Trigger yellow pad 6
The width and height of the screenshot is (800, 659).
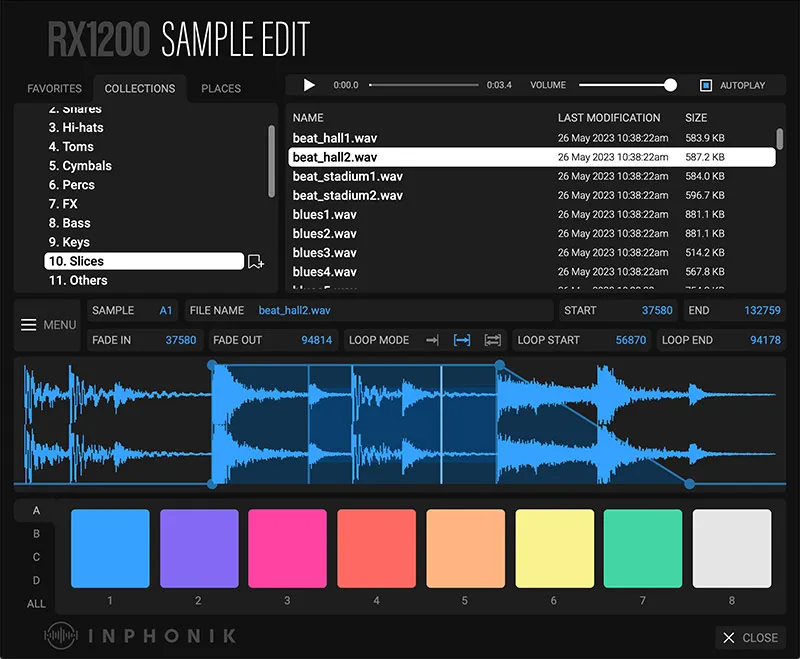[555, 548]
